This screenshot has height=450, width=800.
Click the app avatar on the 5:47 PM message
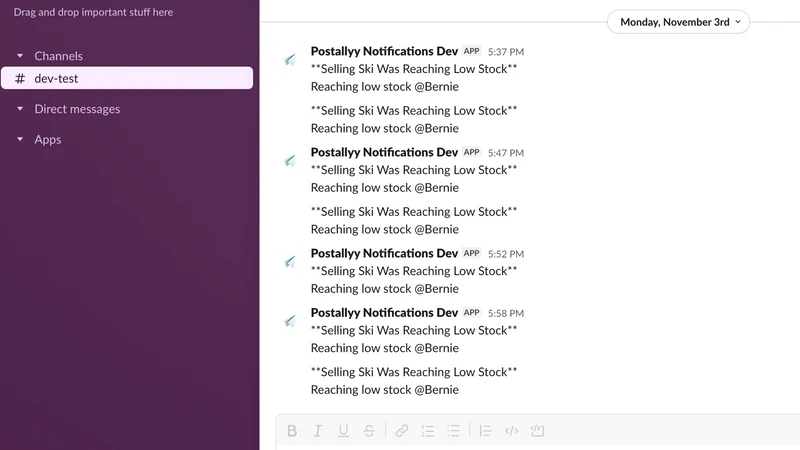click(290, 161)
